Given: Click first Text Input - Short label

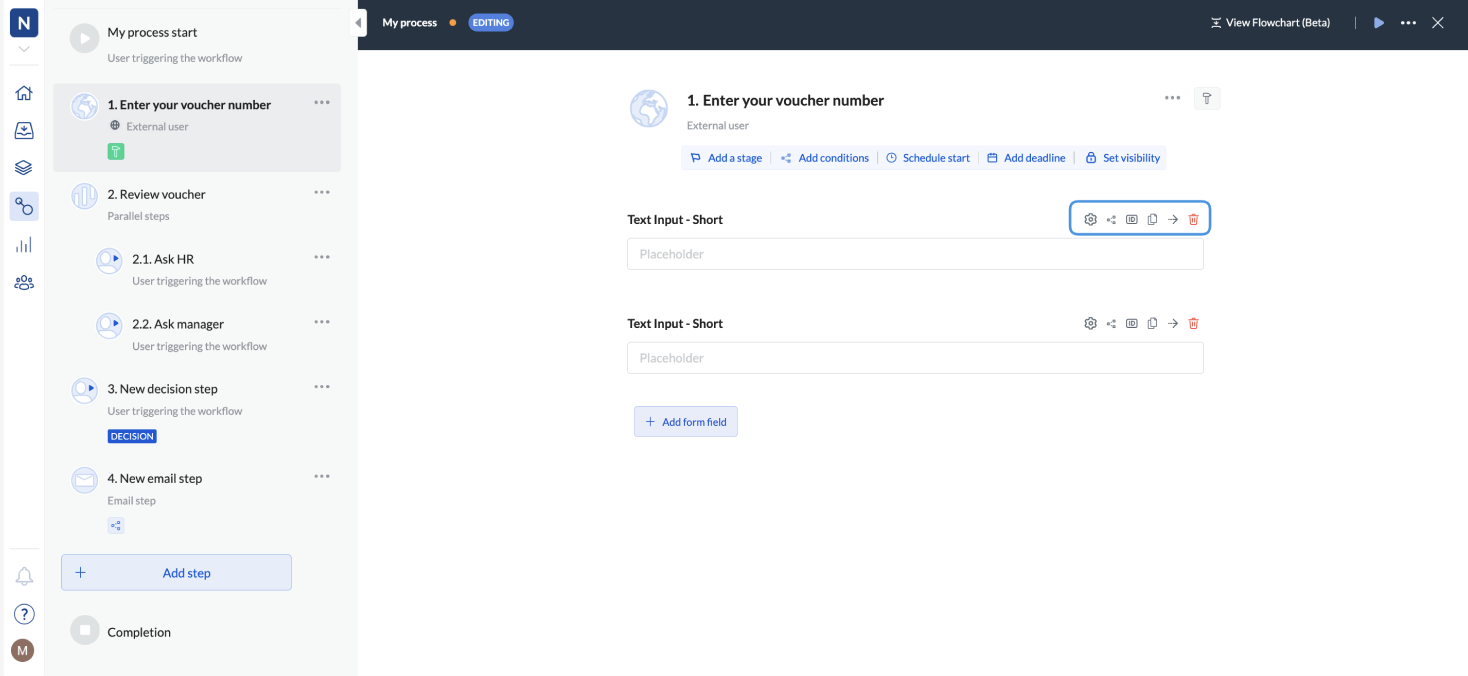Looking at the screenshot, I should click(x=675, y=219).
